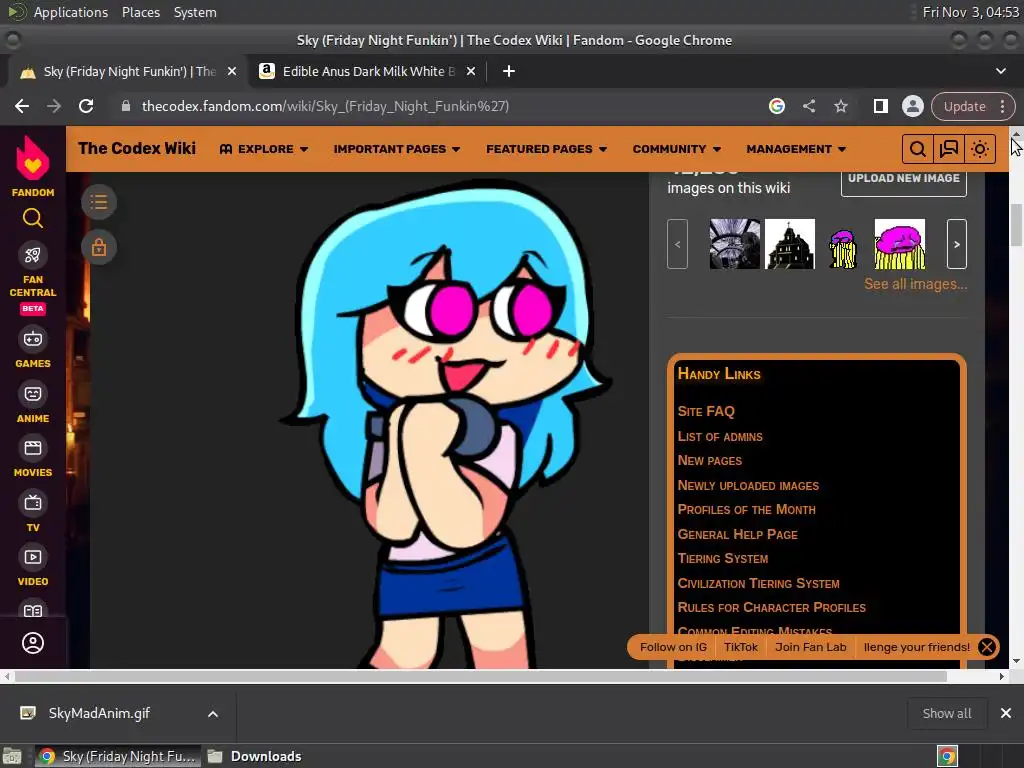Open List of Admins link

point(720,436)
